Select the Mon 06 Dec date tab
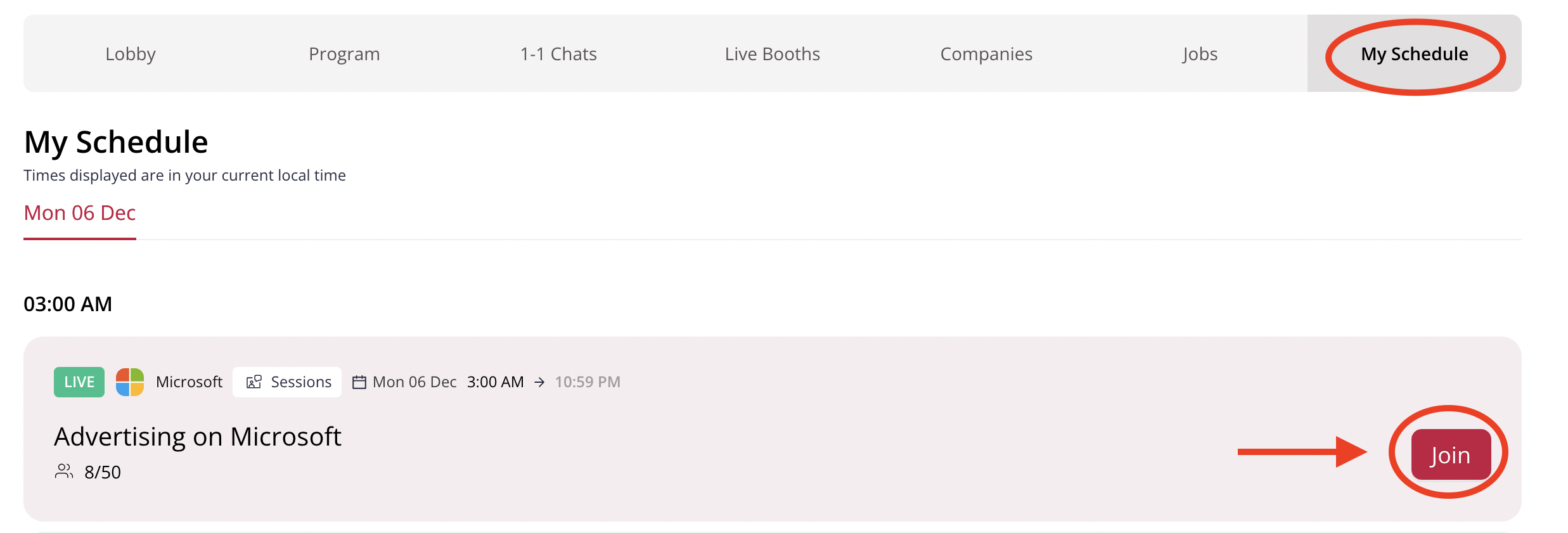Image resolution: width=1568 pixels, height=533 pixels. click(80, 213)
